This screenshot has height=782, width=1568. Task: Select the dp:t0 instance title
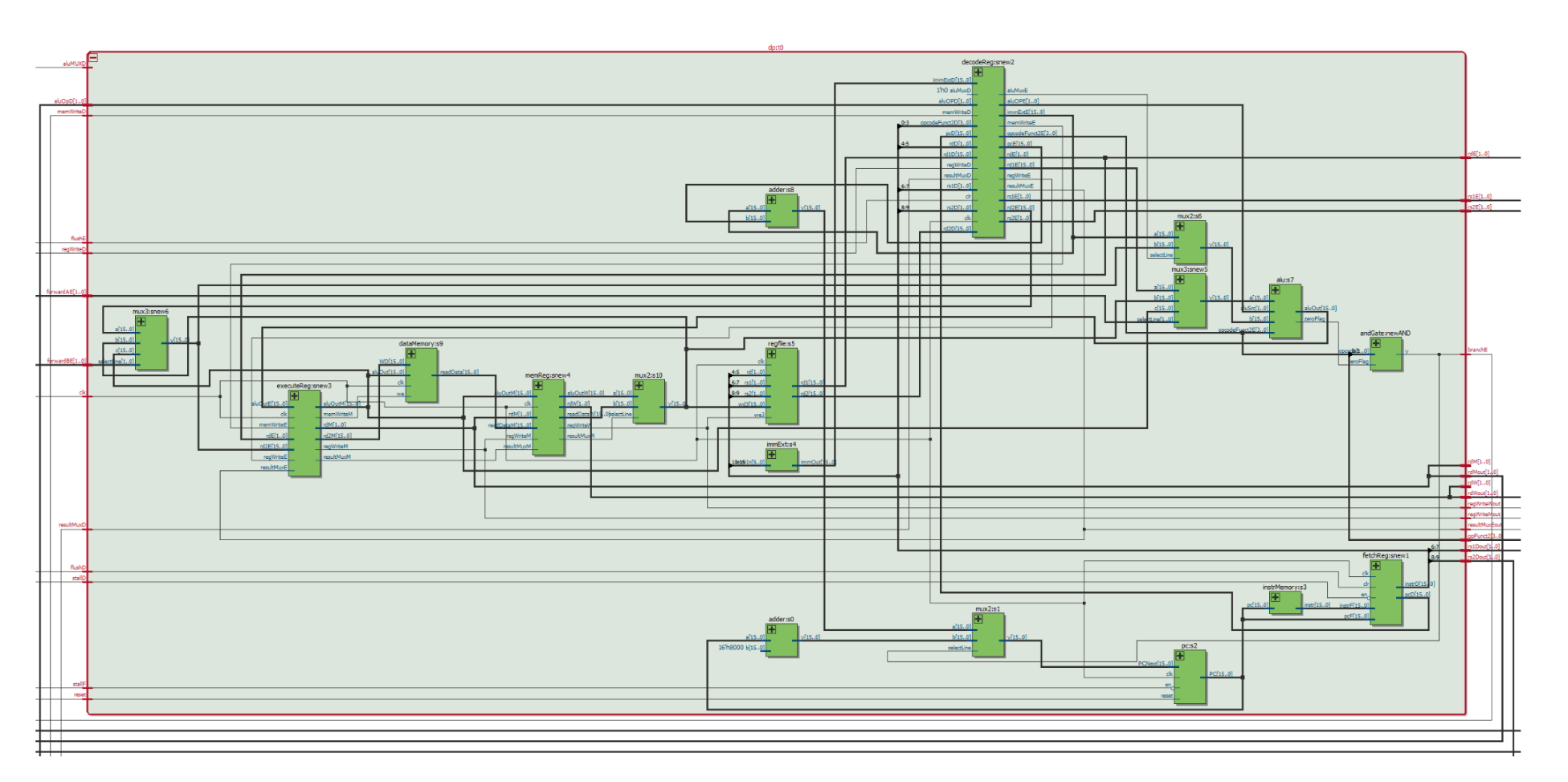point(775,47)
